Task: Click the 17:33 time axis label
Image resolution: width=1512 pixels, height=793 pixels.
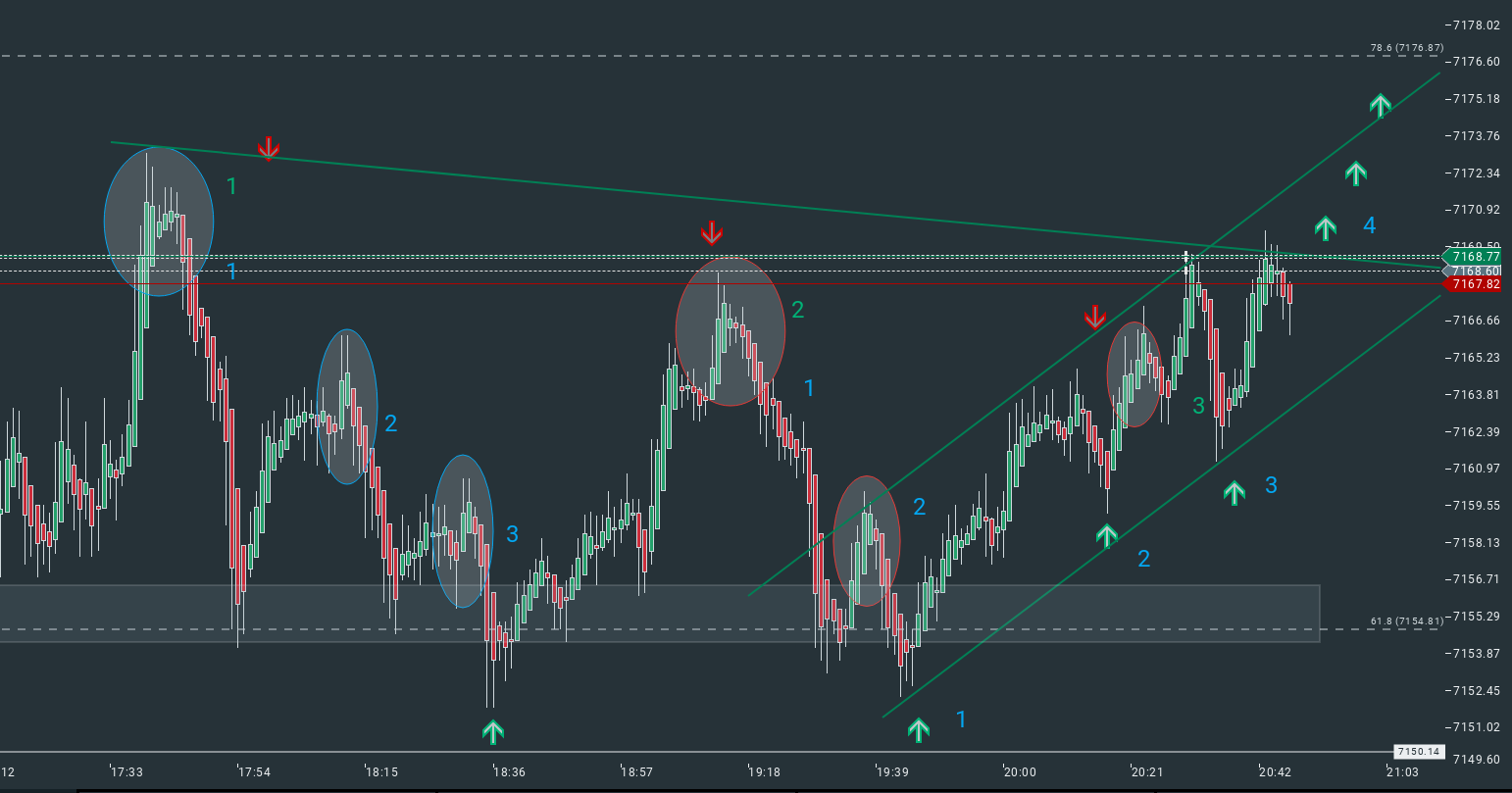Action: click(126, 772)
